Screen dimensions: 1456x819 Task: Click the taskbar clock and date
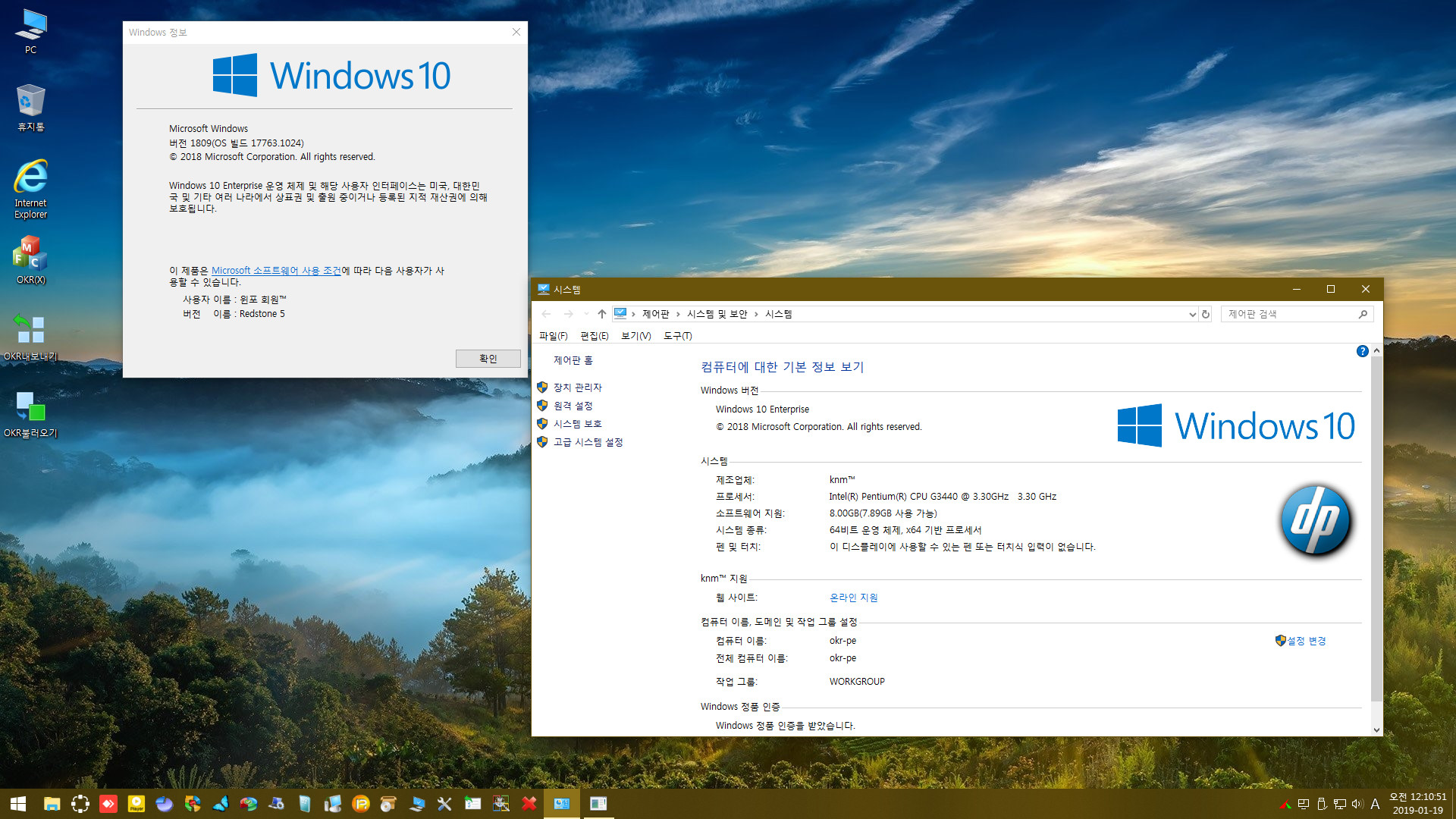[1417, 804]
